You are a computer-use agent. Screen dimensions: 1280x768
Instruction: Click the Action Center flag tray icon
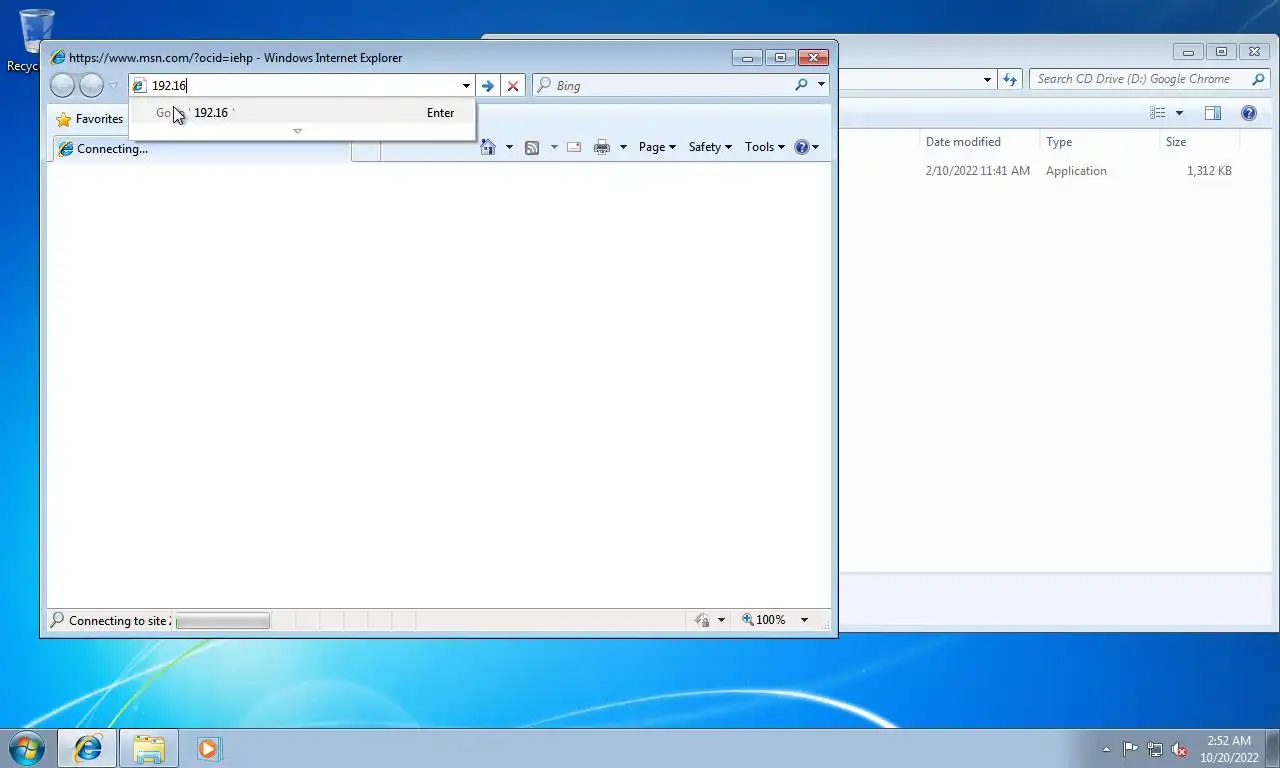[1130, 749]
